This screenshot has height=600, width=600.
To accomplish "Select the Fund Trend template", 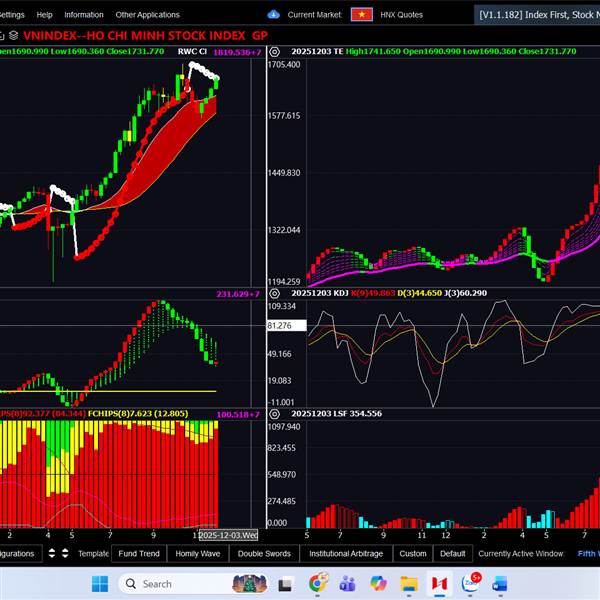I will 138,553.
